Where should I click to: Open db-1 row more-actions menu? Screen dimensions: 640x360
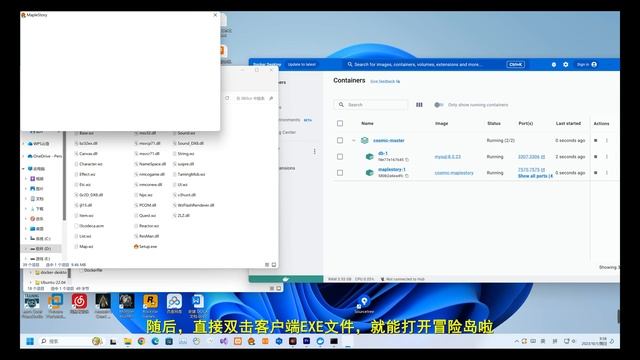(607, 156)
